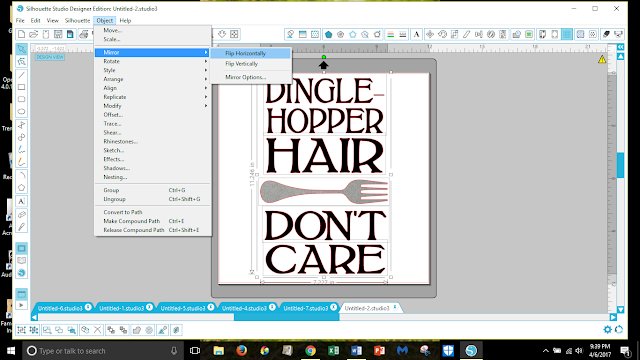This screenshot has width=640, height=360.
Task: Select the Eraser tool in left toolbar
Action: pos(22,214)
